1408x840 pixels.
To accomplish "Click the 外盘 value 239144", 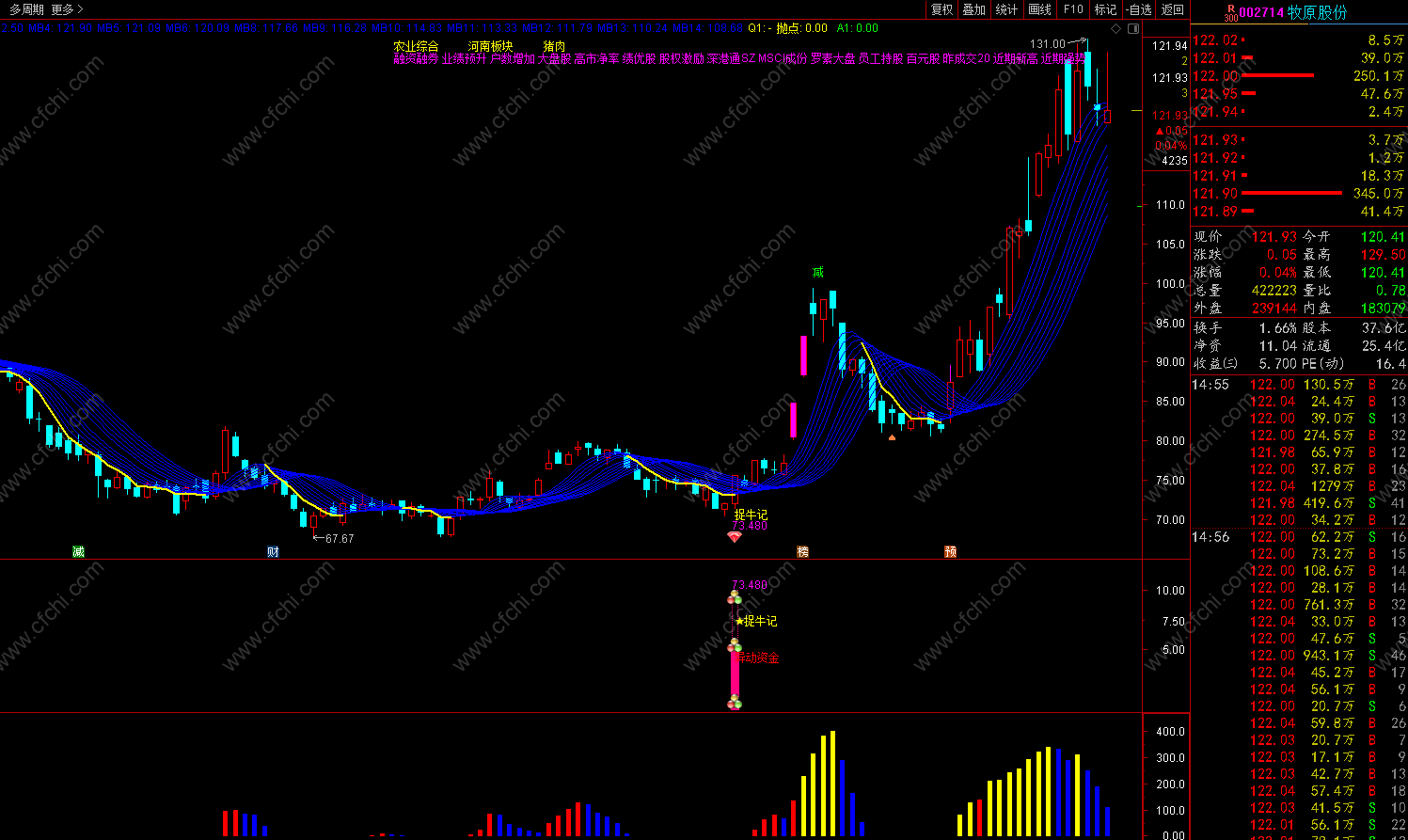I will tap(1274, 309).
